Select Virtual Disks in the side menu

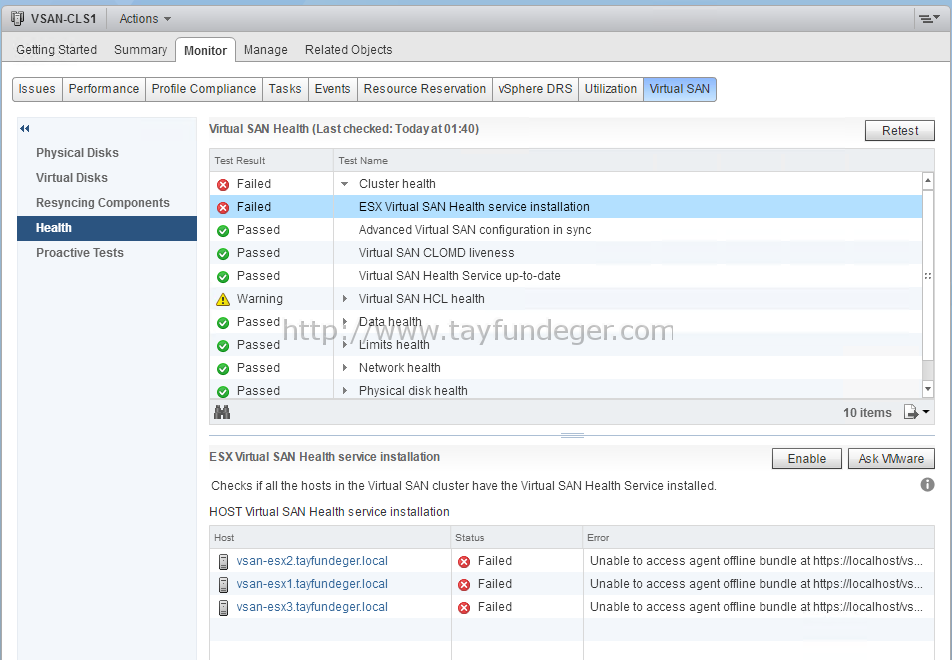[x=107, y=178]
